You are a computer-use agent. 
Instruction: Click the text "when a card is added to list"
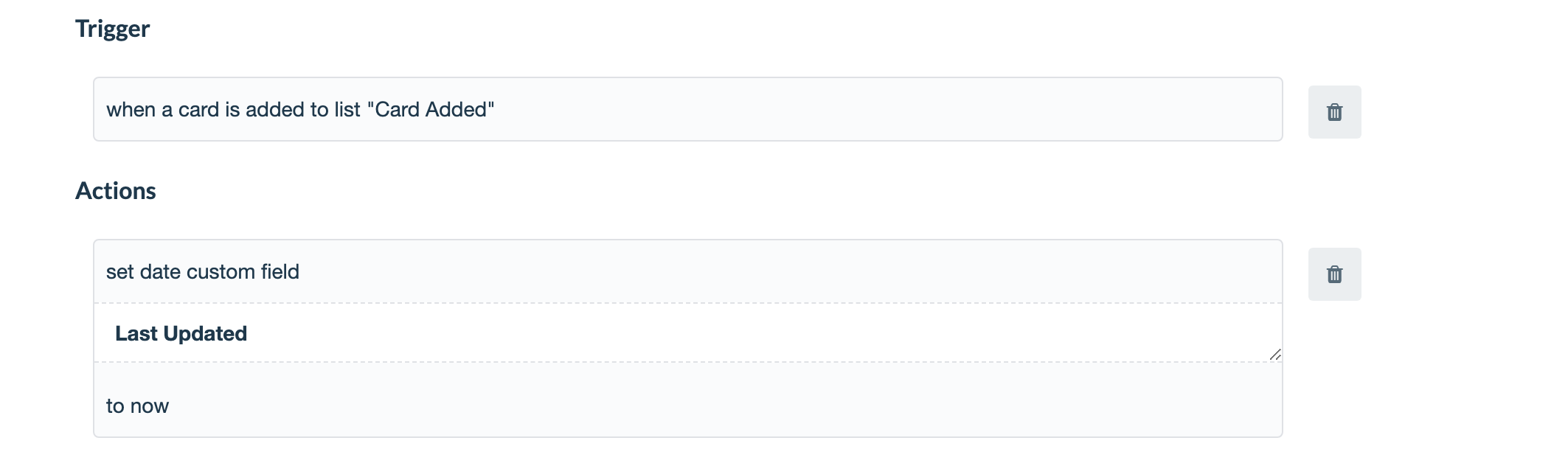pos(233,109)
